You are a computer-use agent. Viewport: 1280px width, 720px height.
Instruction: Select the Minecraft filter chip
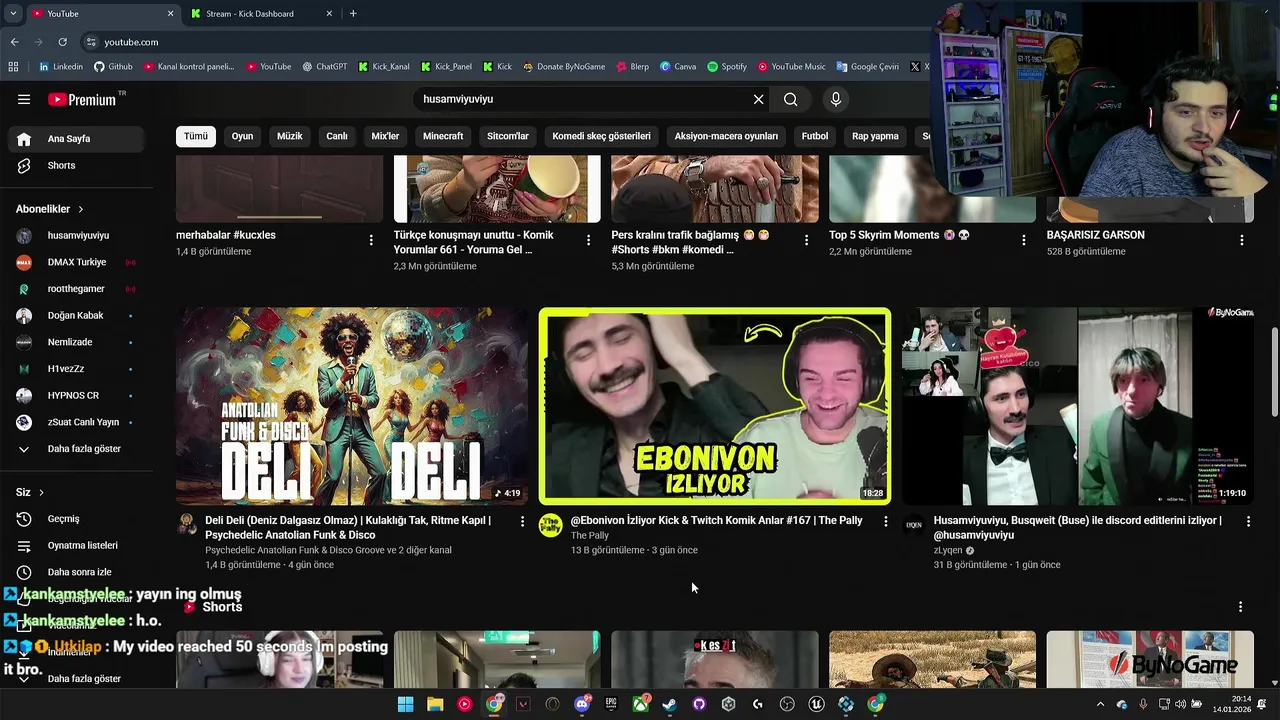[443, 136]
